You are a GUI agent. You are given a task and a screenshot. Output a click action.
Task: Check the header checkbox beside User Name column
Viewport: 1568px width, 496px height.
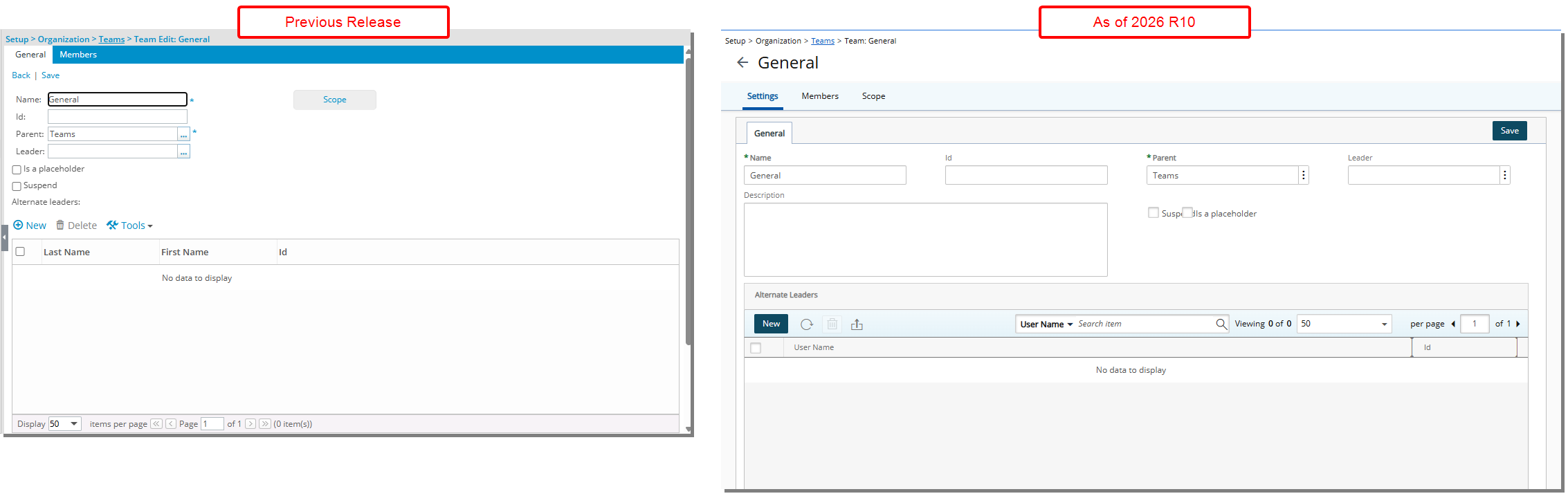coord(756,348)
